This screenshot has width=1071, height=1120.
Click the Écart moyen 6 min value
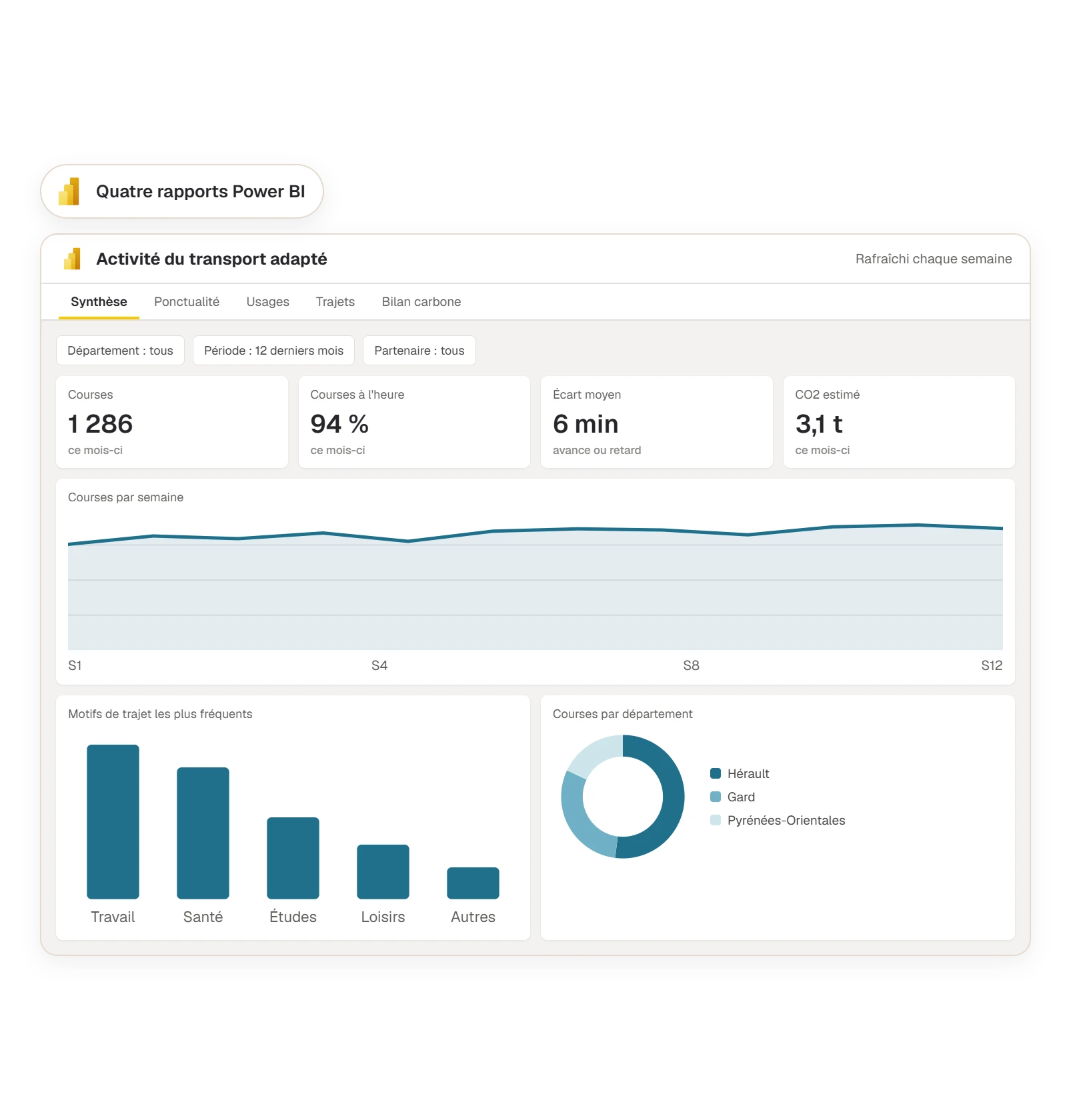point(586,424)
